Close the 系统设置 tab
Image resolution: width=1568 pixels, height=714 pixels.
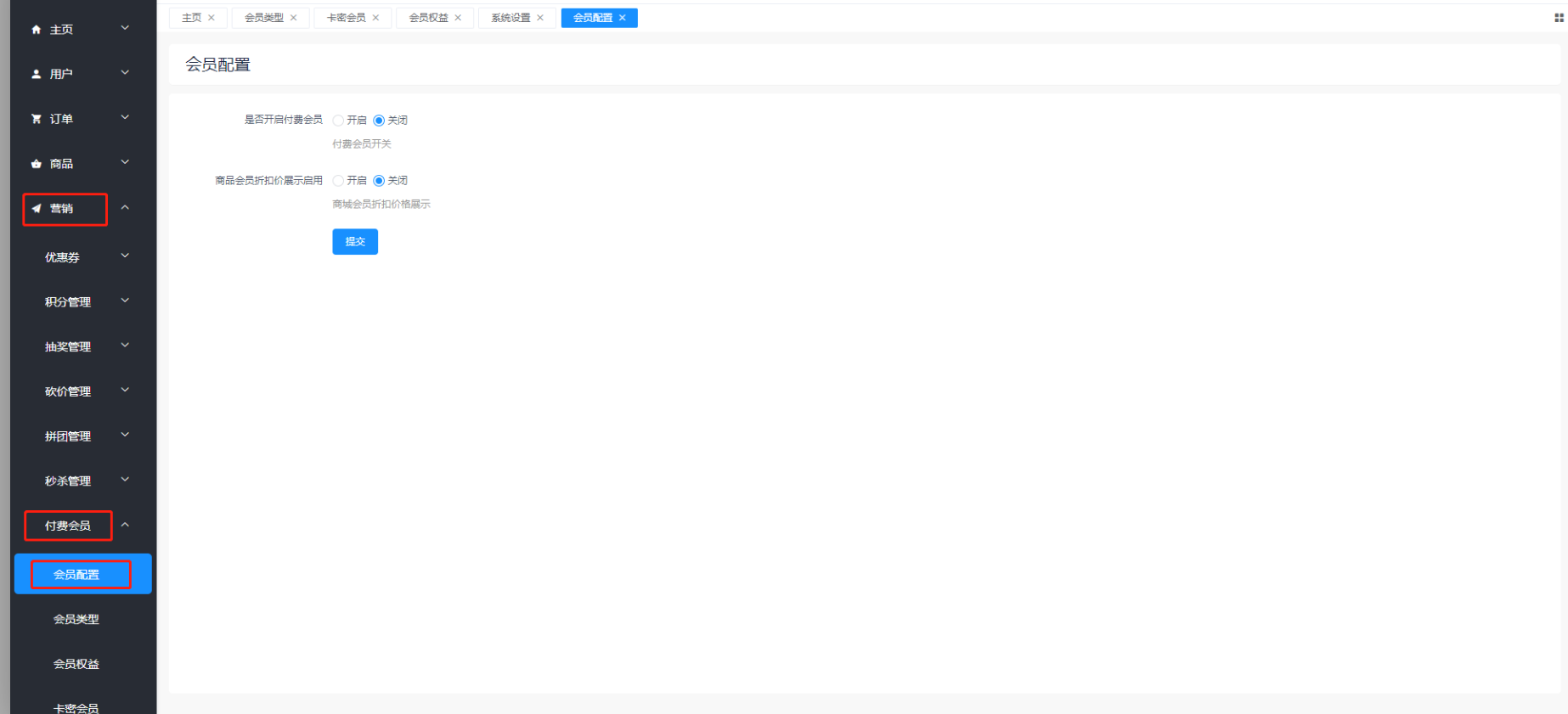(540, 18)
